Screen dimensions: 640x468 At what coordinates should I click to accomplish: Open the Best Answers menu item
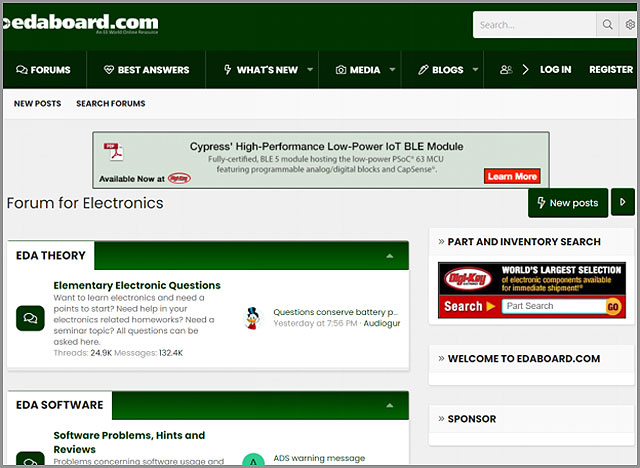pyautogui.click(x=146, y=70)
